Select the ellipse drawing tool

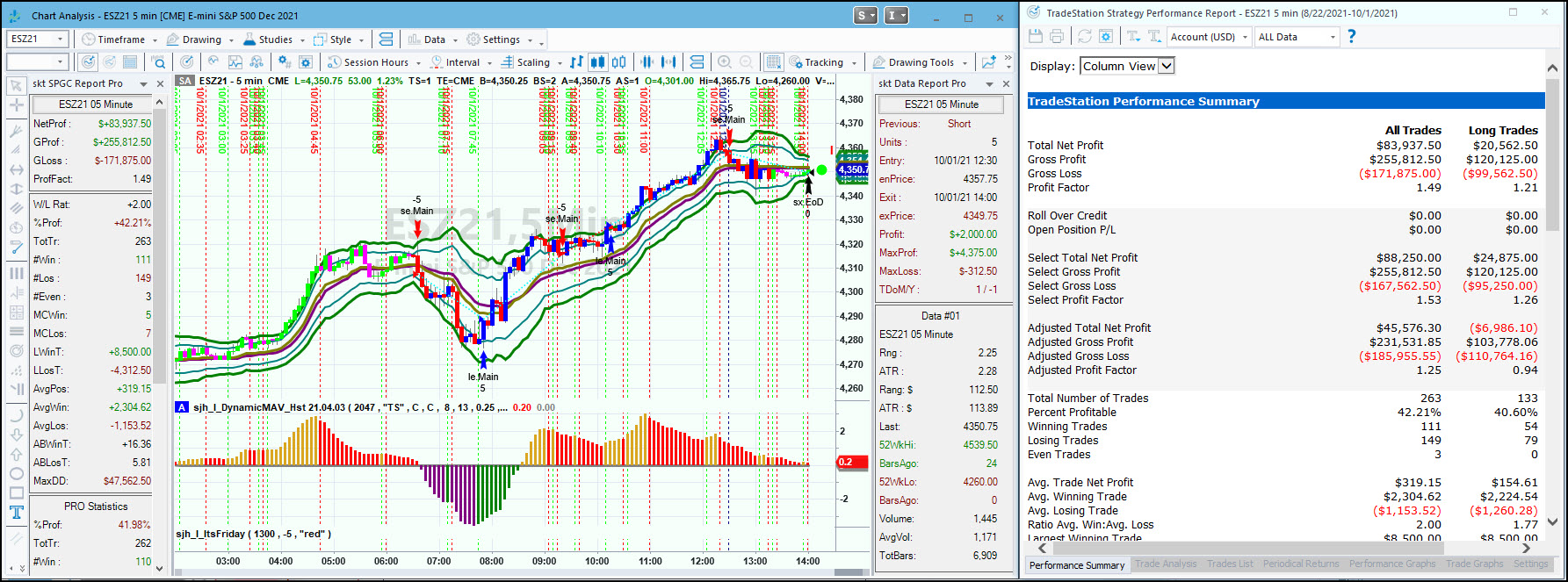pyautogui.click(x=16, y=474)
